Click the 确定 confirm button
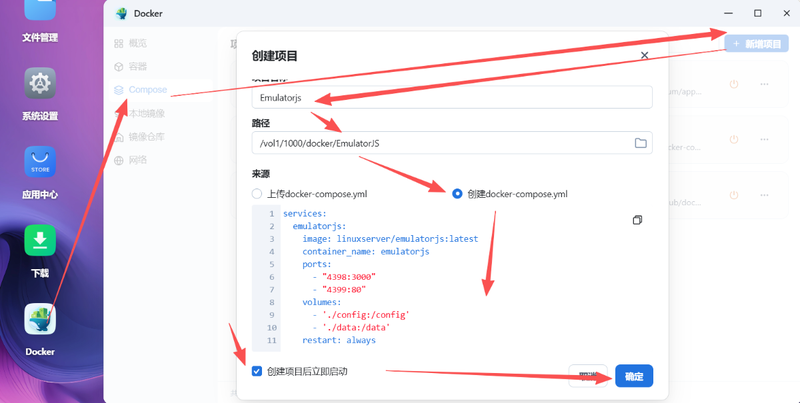Screen dimensions: 800x403 coord(634,376)
